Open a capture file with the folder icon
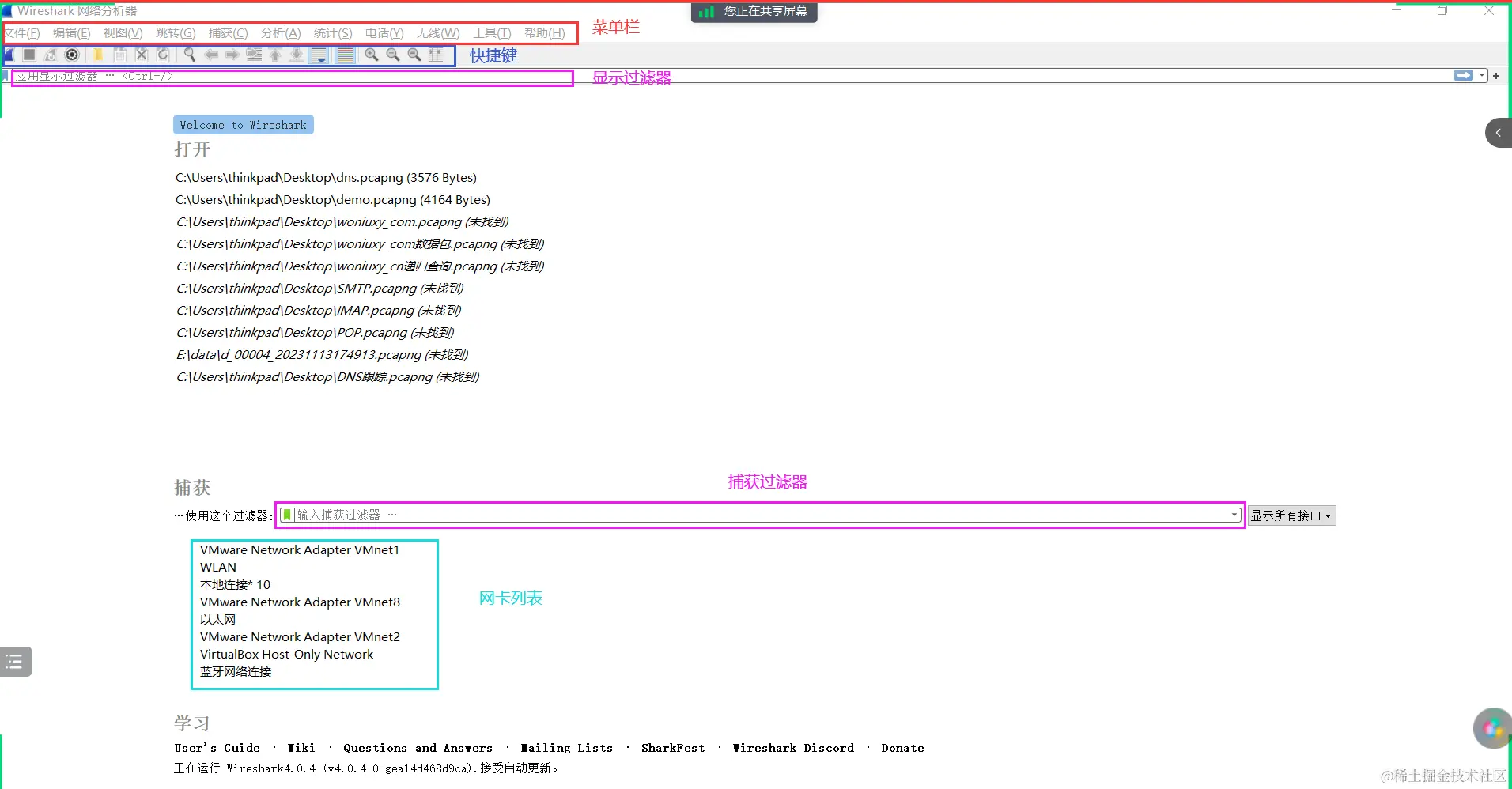The width and height of the screenshot is (1512, 789). point(98,55)
